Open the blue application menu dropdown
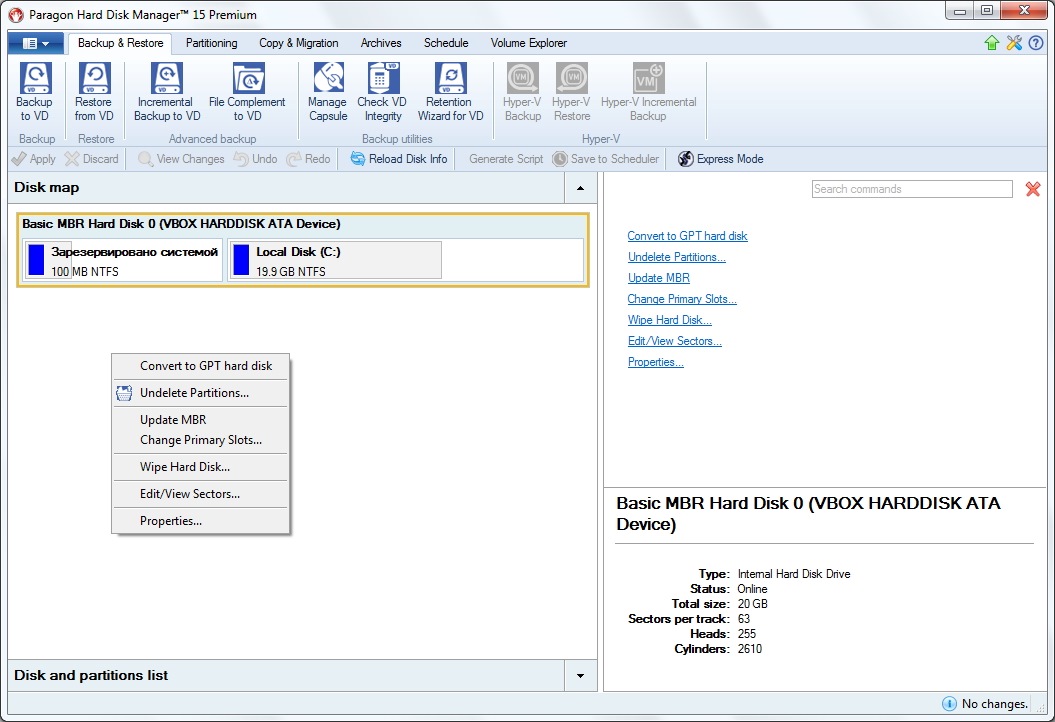 point(36,44)
